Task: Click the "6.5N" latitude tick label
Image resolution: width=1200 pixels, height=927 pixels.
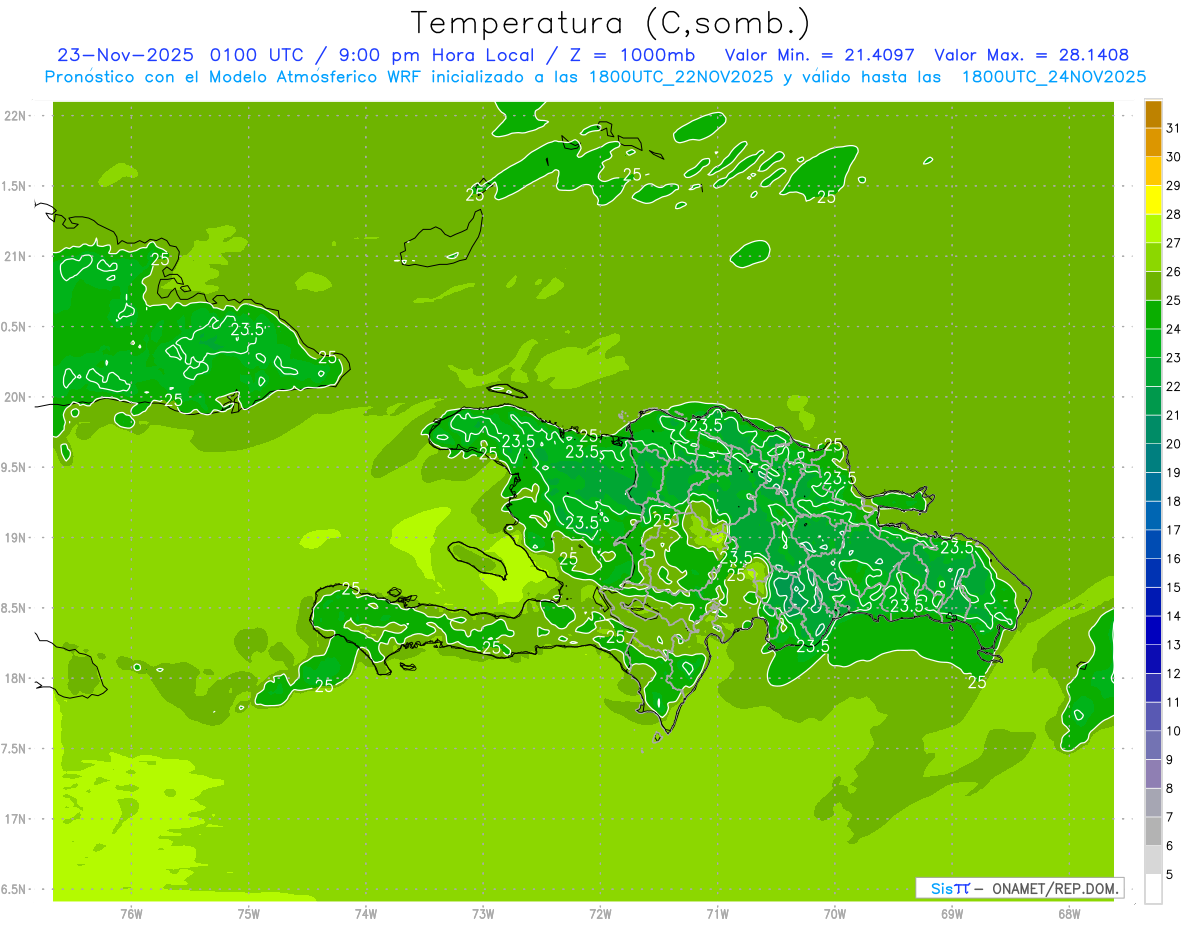Action: [x=15, y=890]
